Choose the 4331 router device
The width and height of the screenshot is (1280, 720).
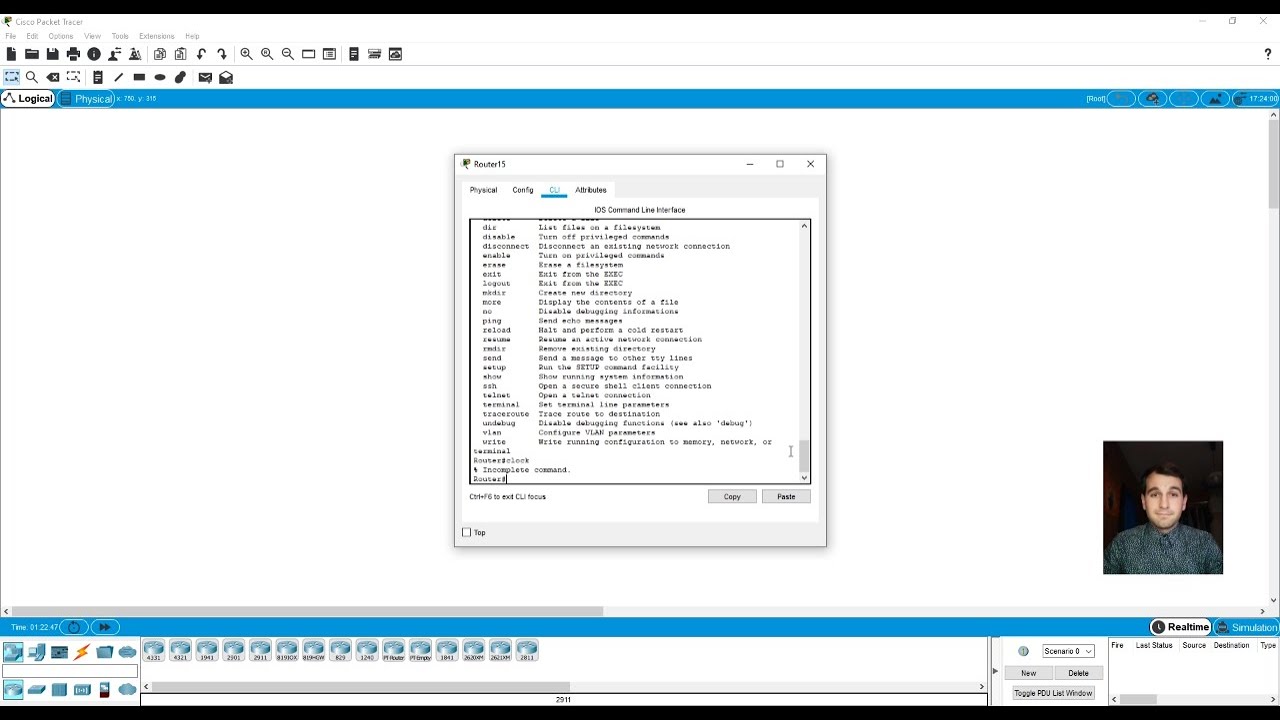(154, 651)
